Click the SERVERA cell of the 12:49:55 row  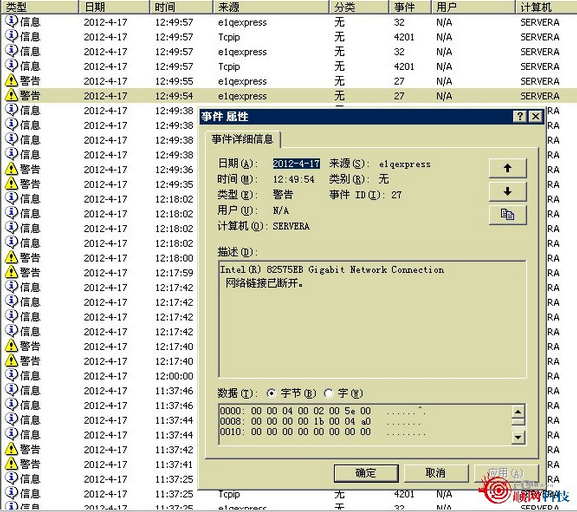[539, 81]
